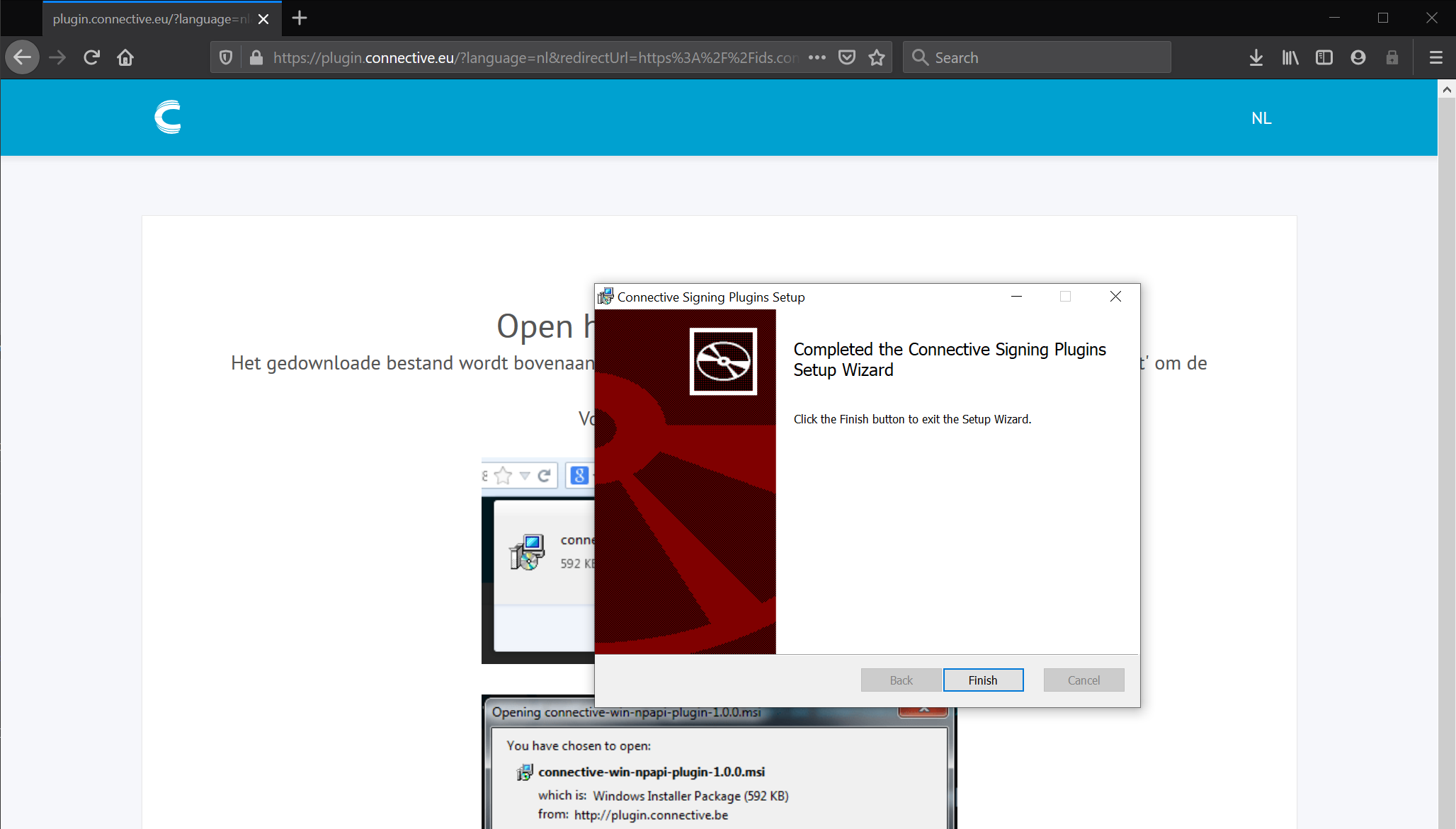Click the page scrollbar up arrow

coord(1447,90)
